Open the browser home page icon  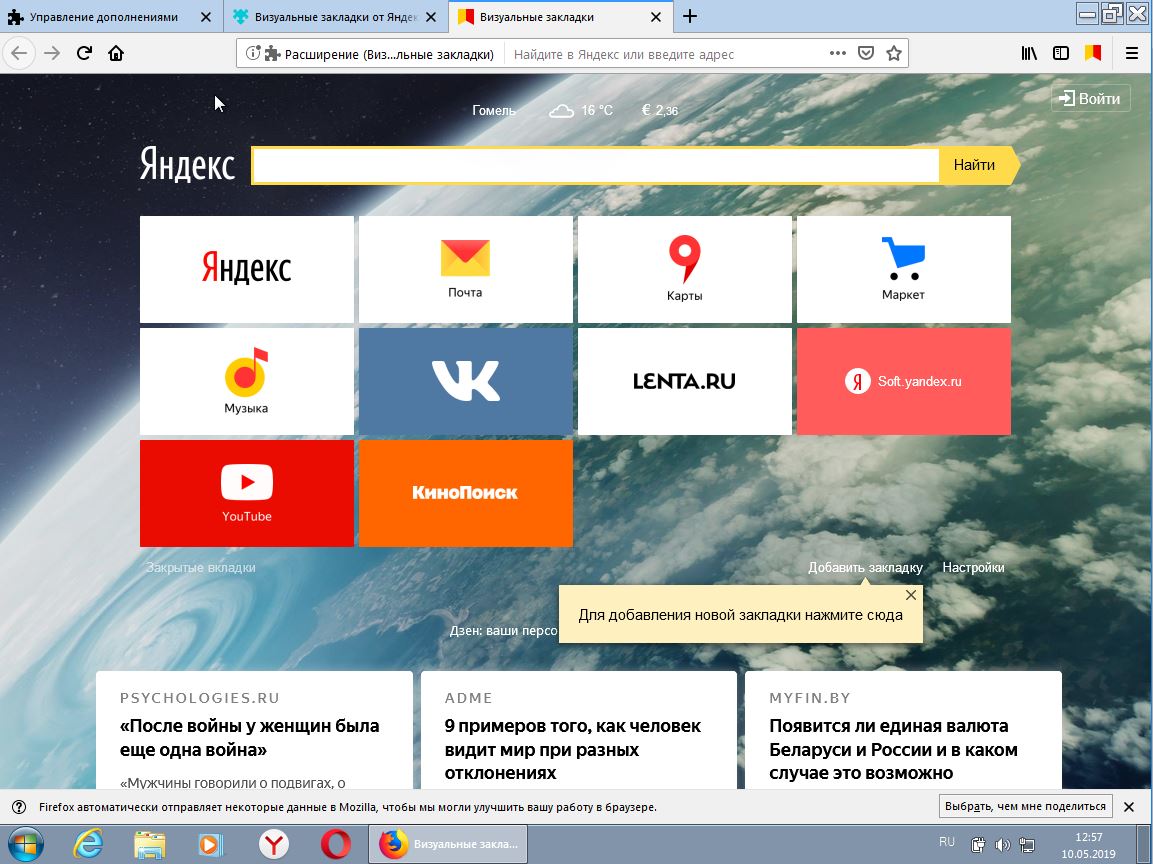pos(115,53)
